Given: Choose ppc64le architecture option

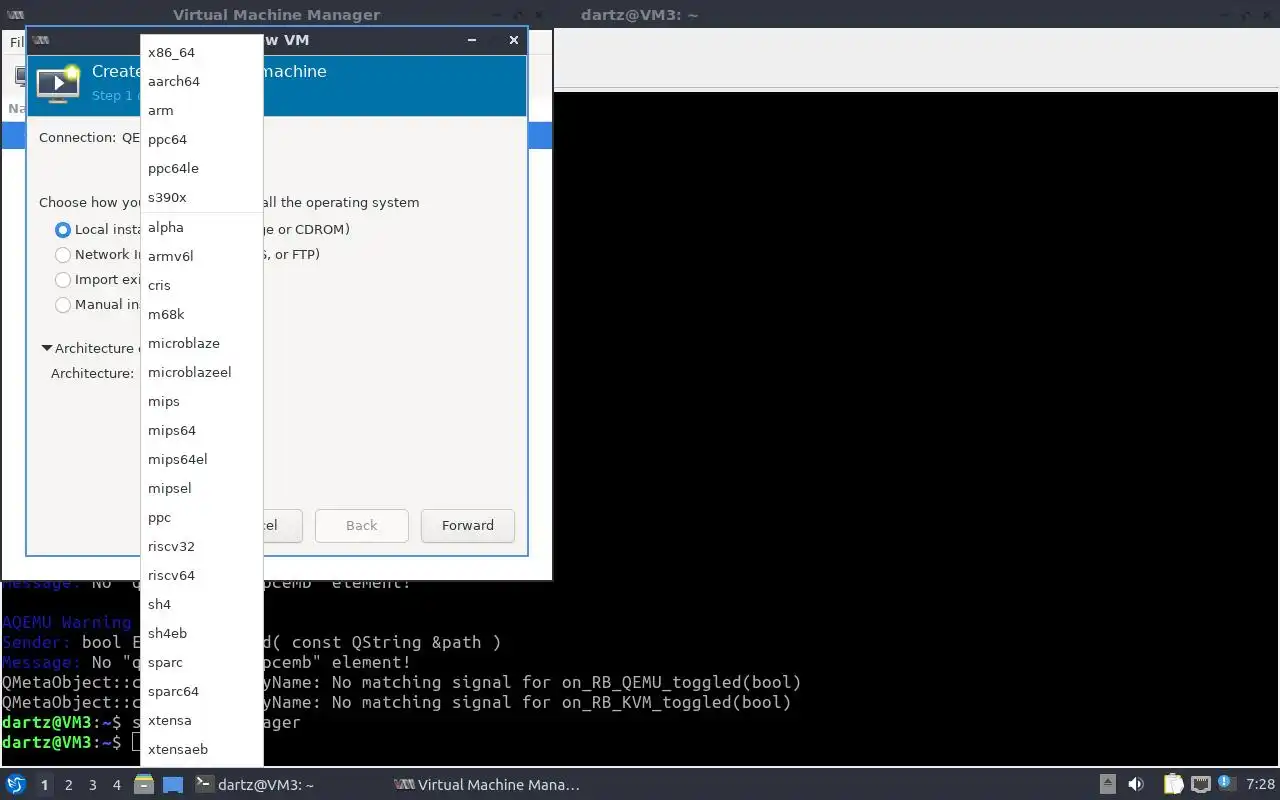Looking at the screenshot, I should (202, 168).
